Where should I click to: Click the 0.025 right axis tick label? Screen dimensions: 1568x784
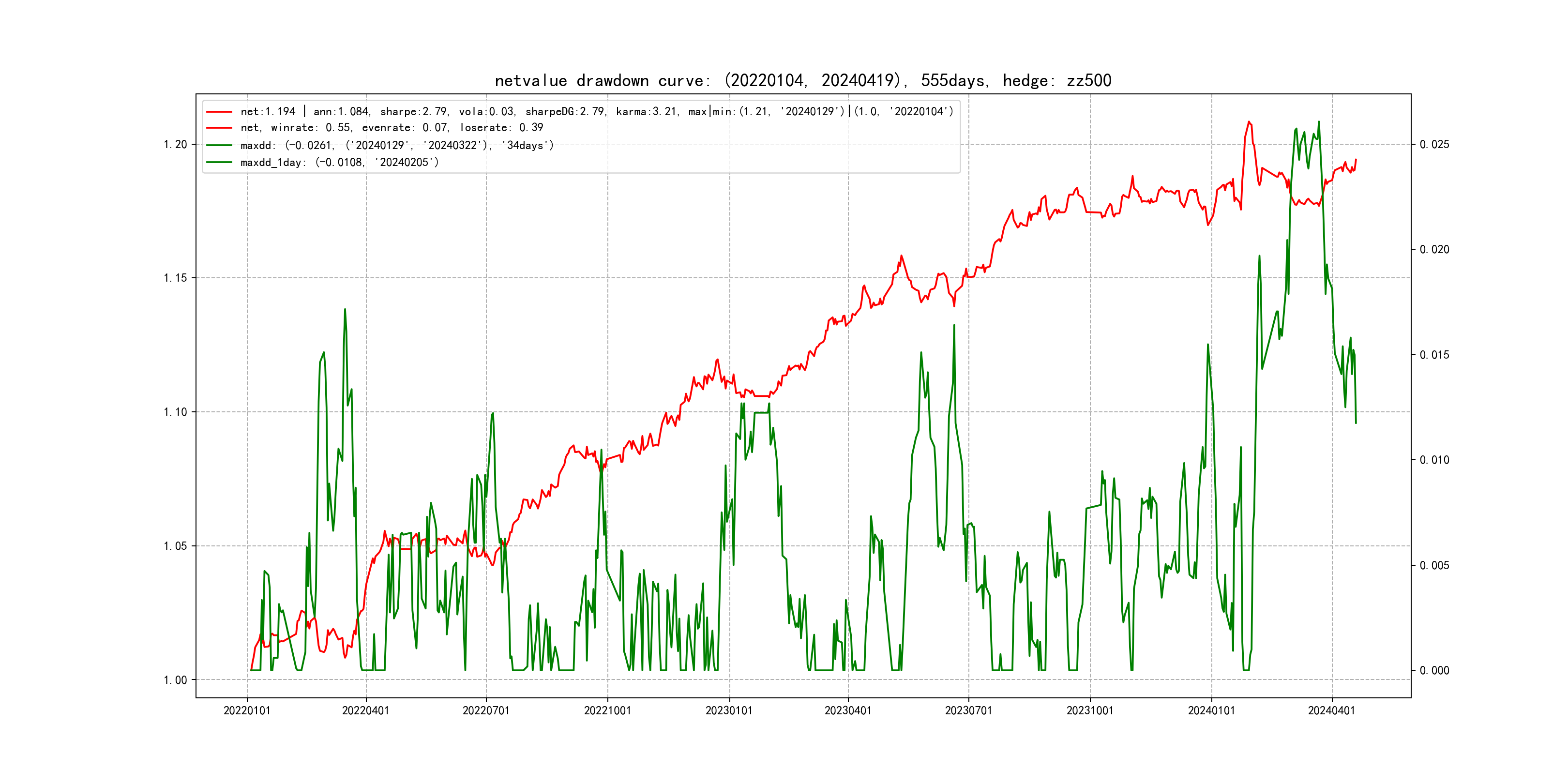pos(1434,144)
